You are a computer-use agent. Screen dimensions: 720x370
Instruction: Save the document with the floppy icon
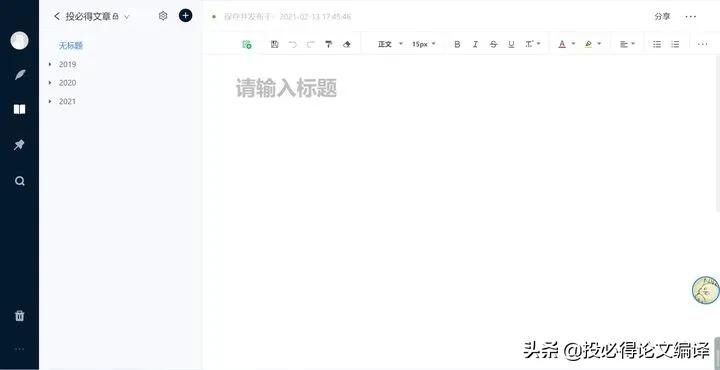coord(275,44)
